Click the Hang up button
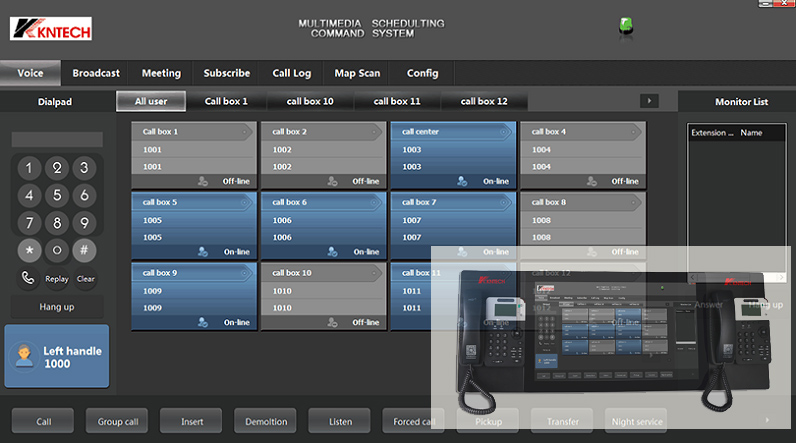 [x=56, y=307]
